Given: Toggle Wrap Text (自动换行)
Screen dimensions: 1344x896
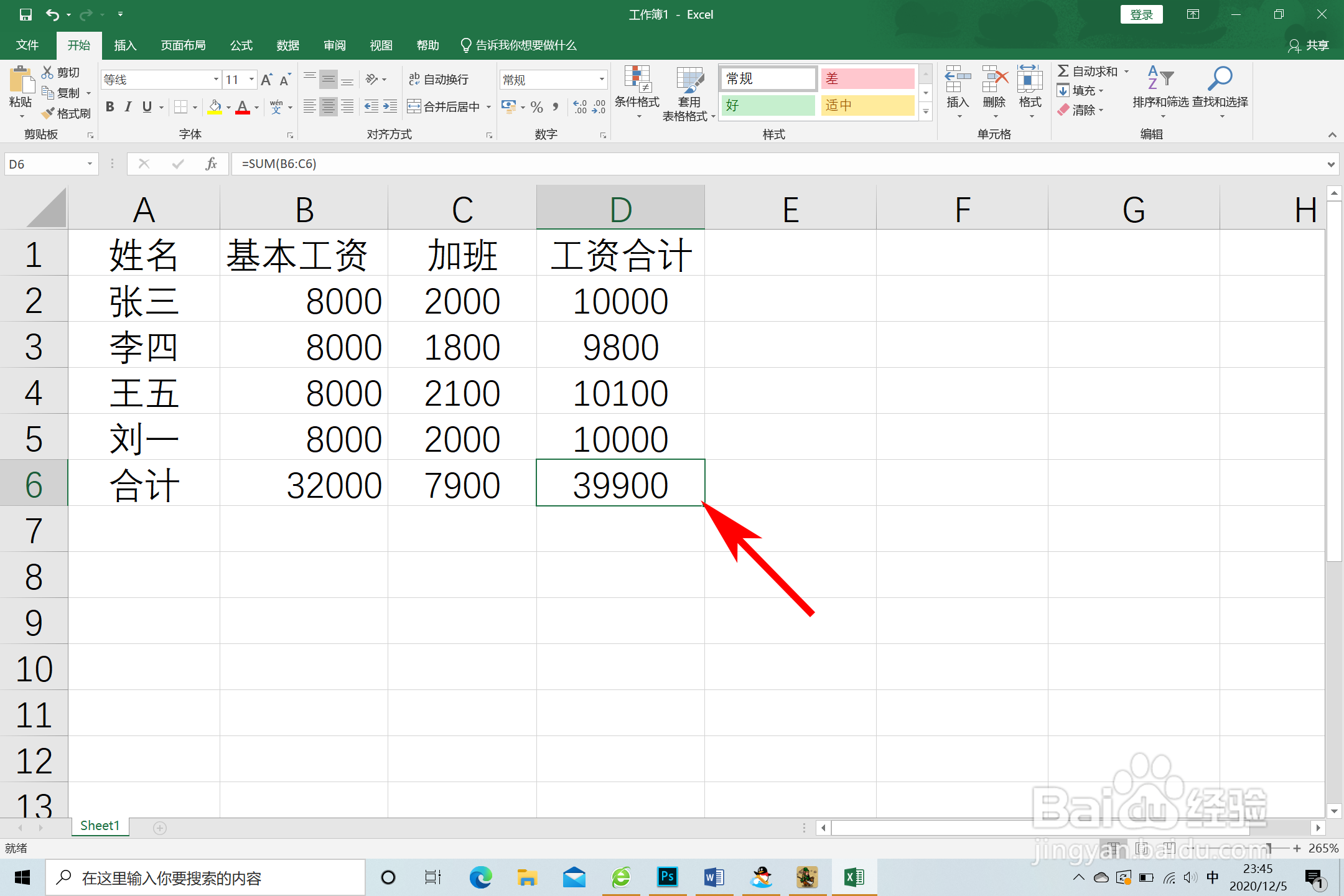Looking at the screenshot, I should [439, 79].
